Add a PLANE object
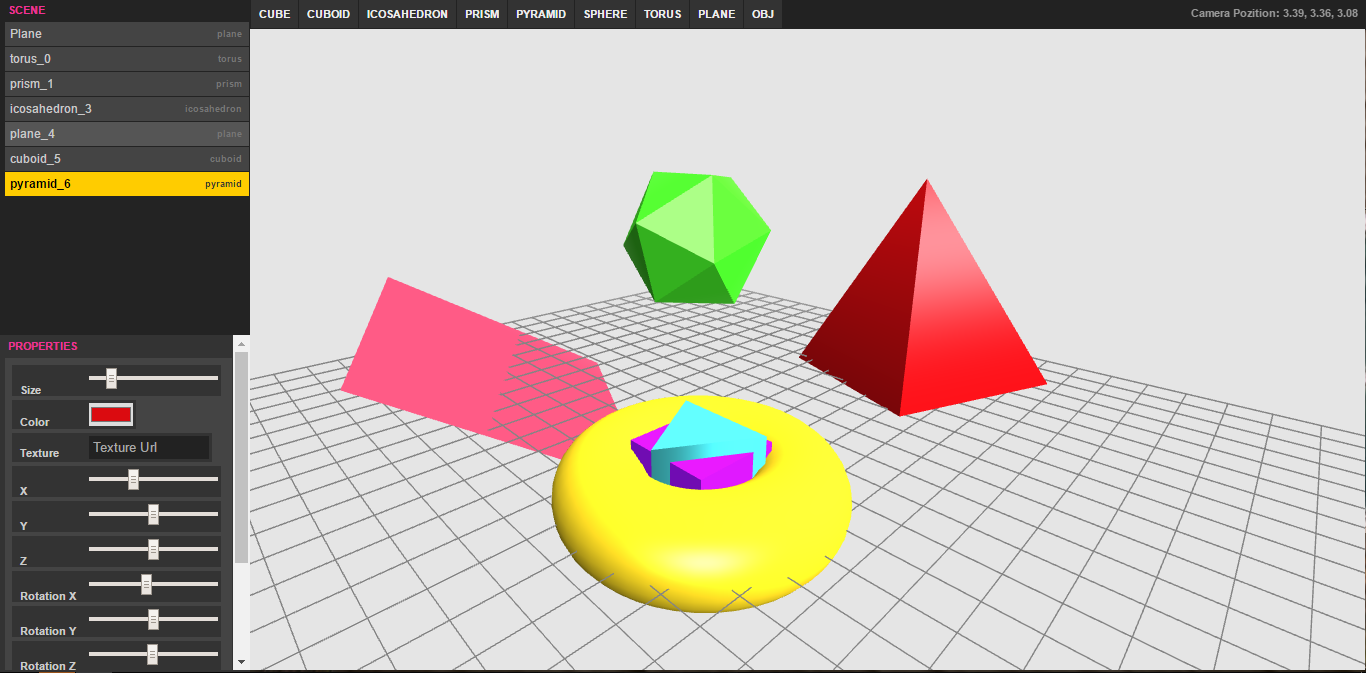This screenshot has height=673, width=1366. click(x=716, y=14)
